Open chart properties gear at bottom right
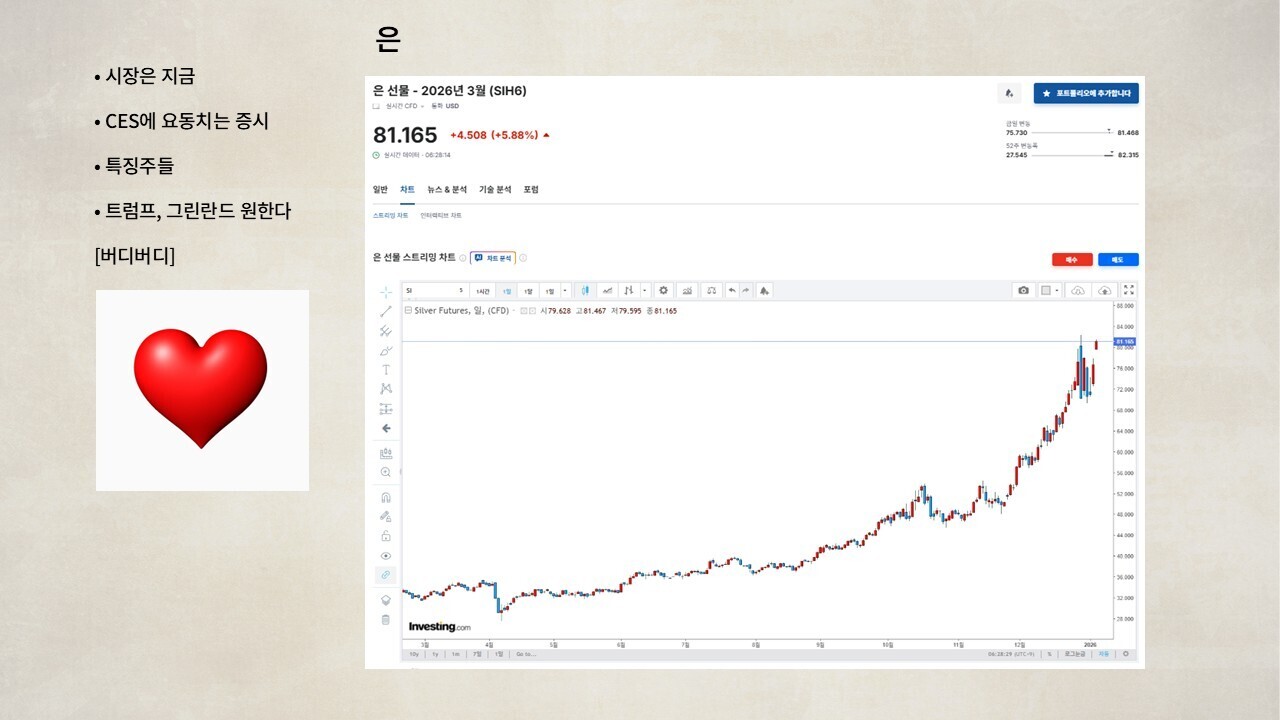Image resolution: width=1280 pixels, height=720 pixels. tap(1127, 654)
